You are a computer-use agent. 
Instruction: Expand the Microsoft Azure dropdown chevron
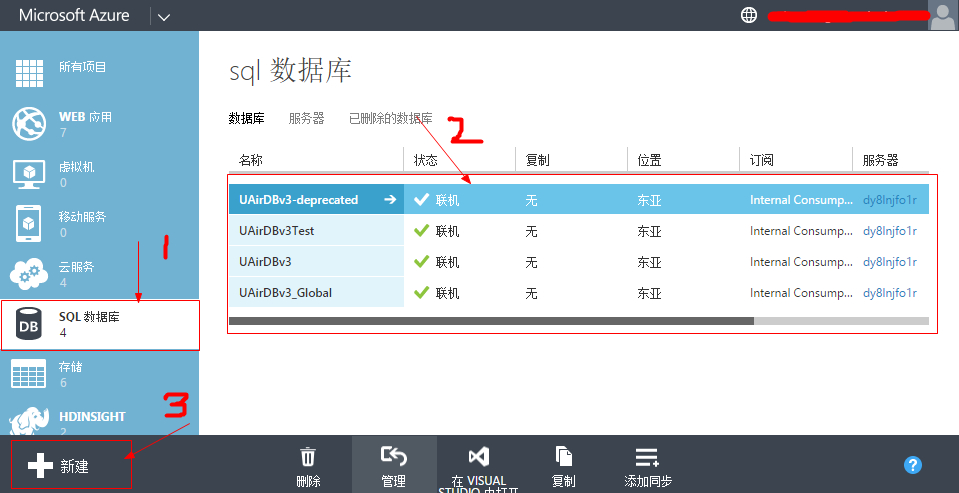163,17
